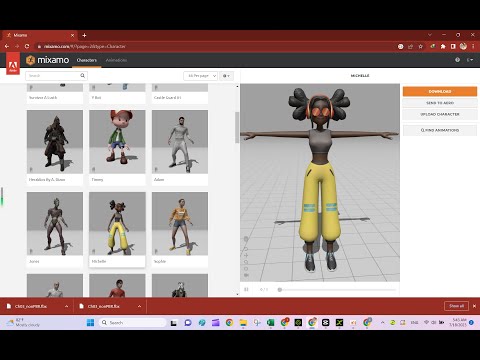Click the Chrome profile avatar
Viewport: 480px width, 360px height.
point(463,46)
